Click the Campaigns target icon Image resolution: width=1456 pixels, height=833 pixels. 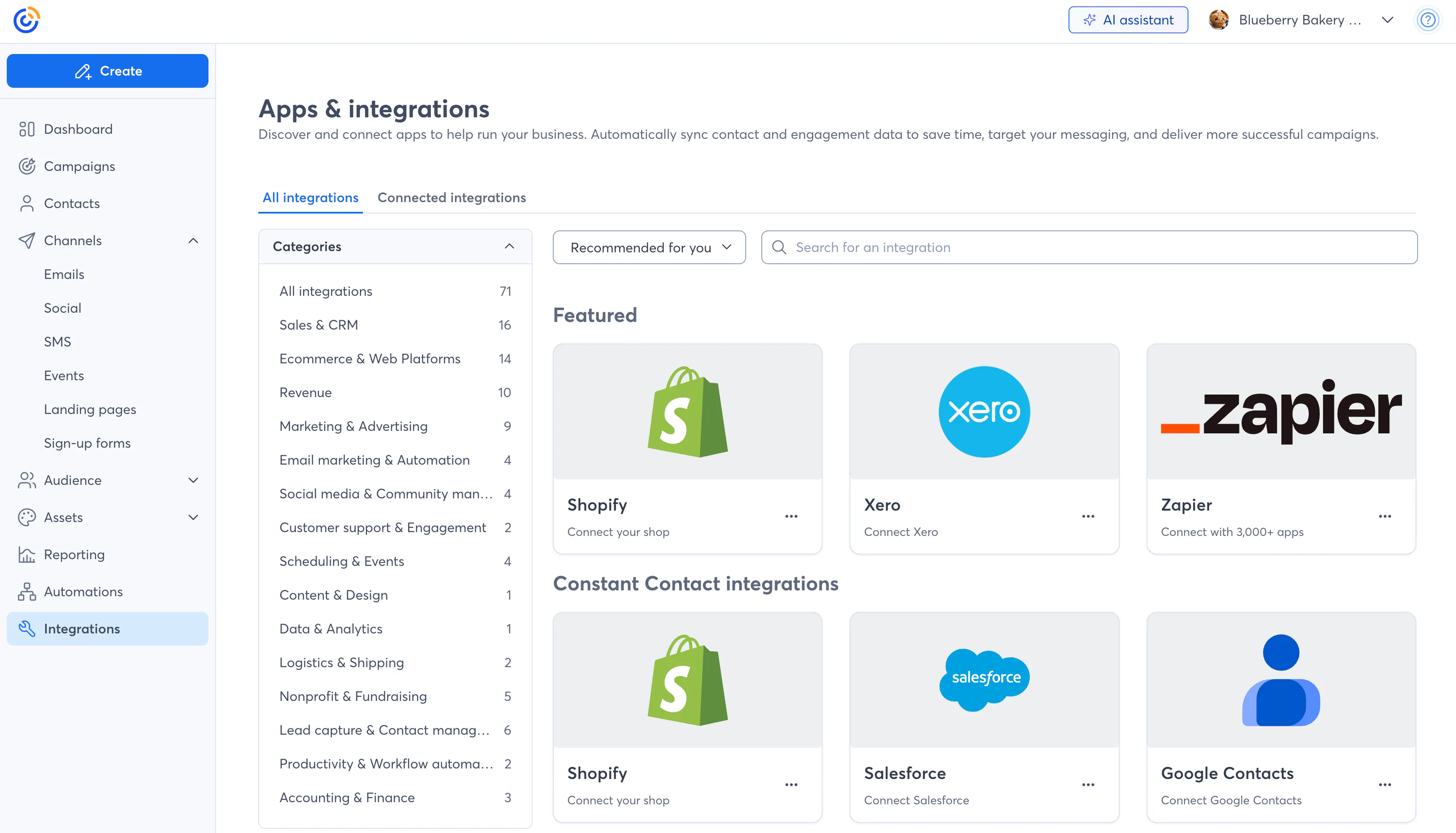[27, 166]
